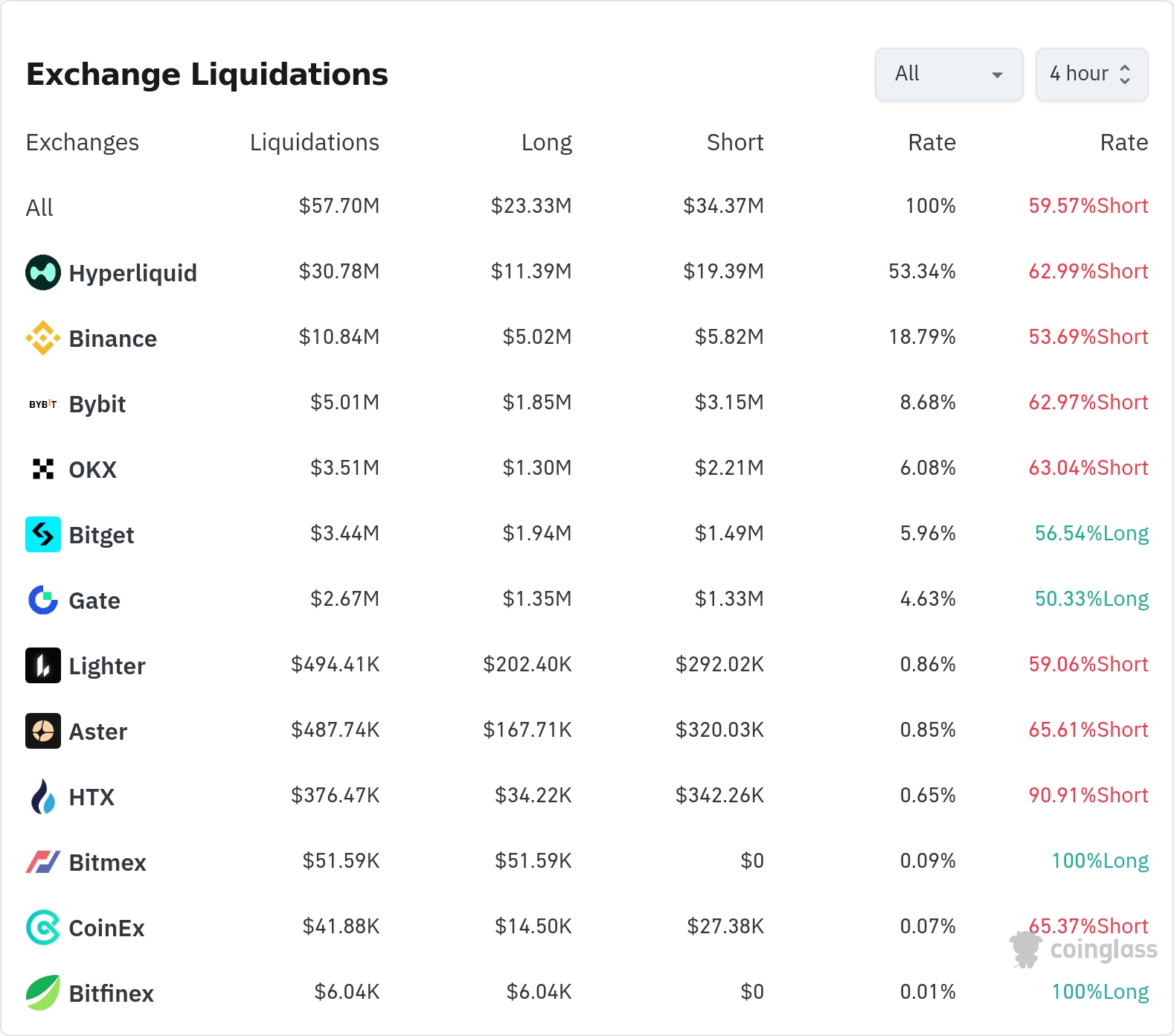1174x1036 pixels.
Task: Click the HTX flame logo icon
Action: 43,796
